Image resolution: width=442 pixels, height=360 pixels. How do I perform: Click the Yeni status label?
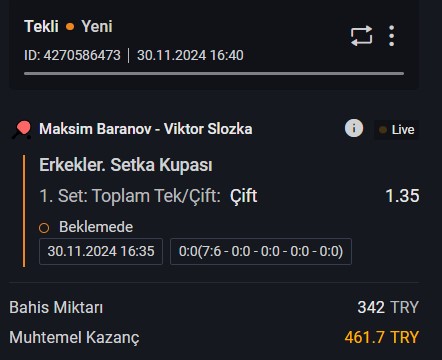click(97, 26)
